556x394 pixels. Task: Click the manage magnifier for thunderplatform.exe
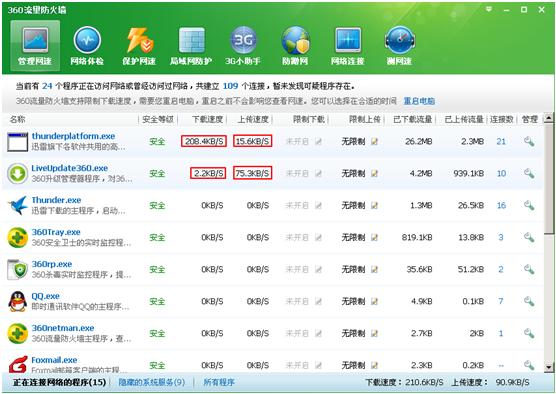click(529, 141)
